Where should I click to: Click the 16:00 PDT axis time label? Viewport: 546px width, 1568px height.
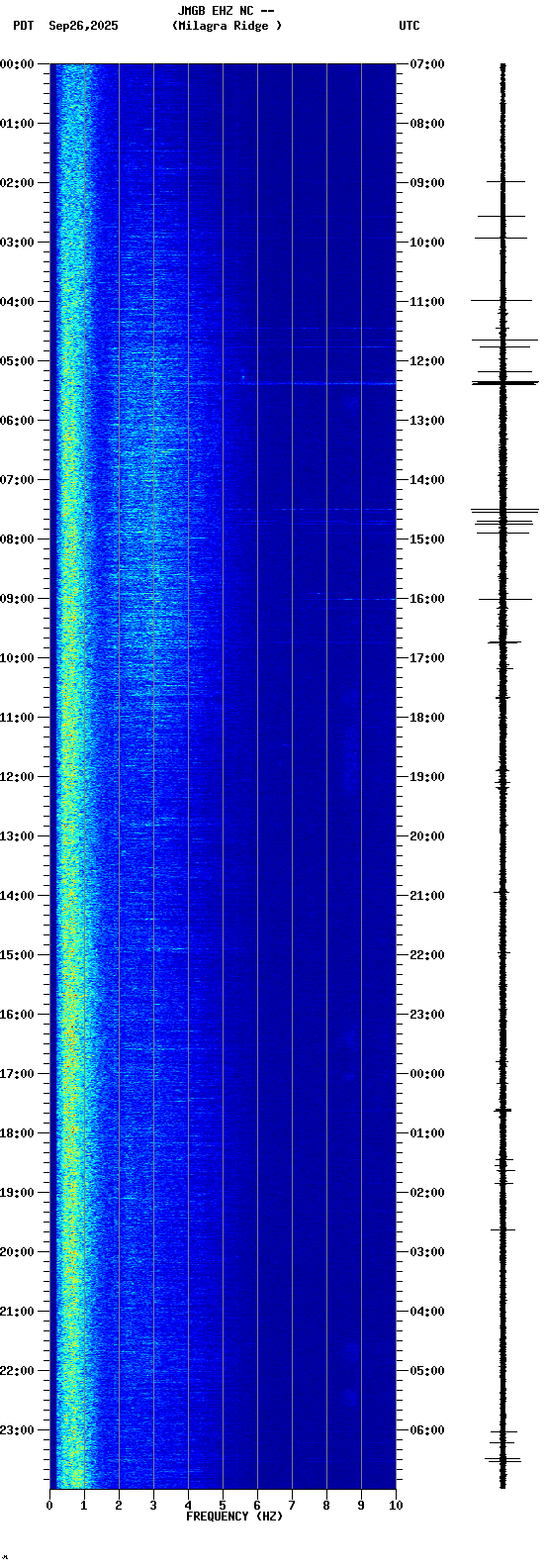click(17, 1015)
